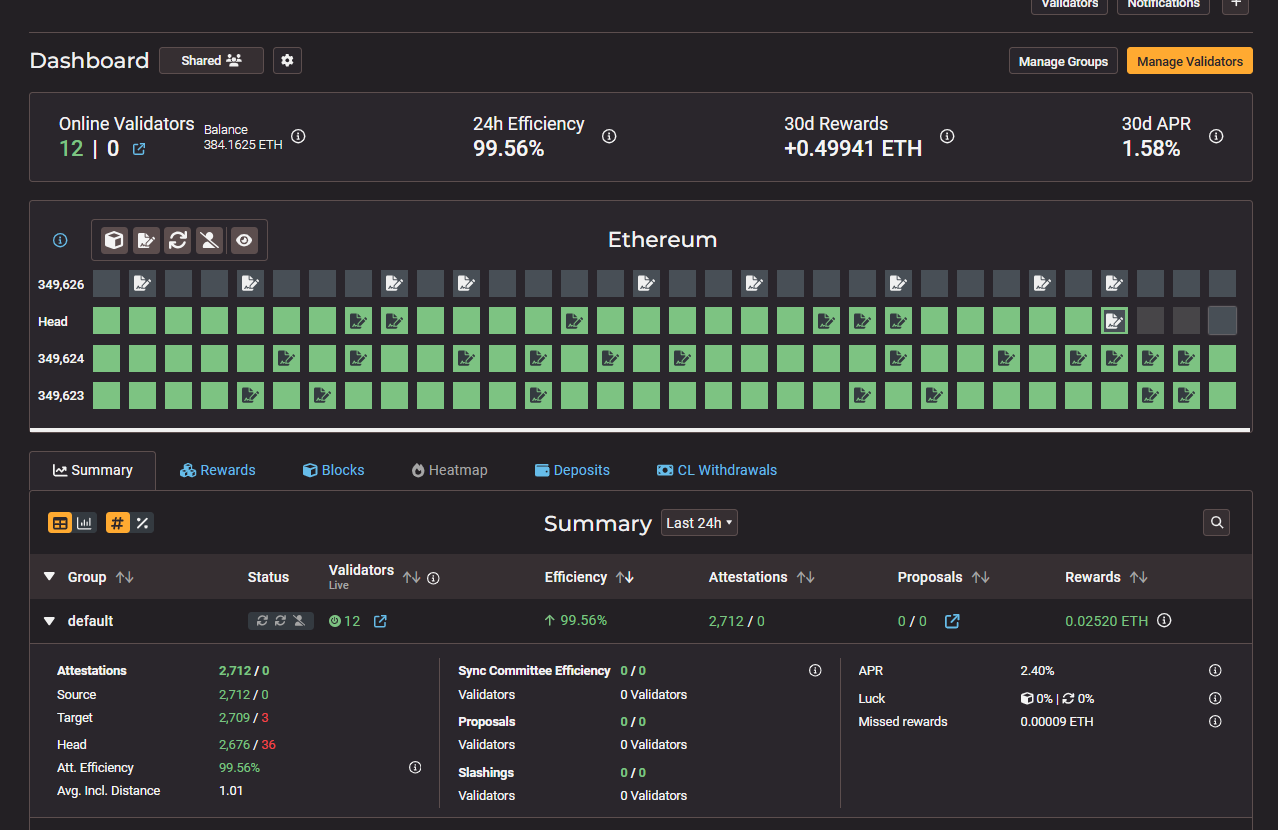Image resolution: width=1278 pixels, height=830 pixels.
Task: Open the search icon in Summary
Action: (1216, 522)
